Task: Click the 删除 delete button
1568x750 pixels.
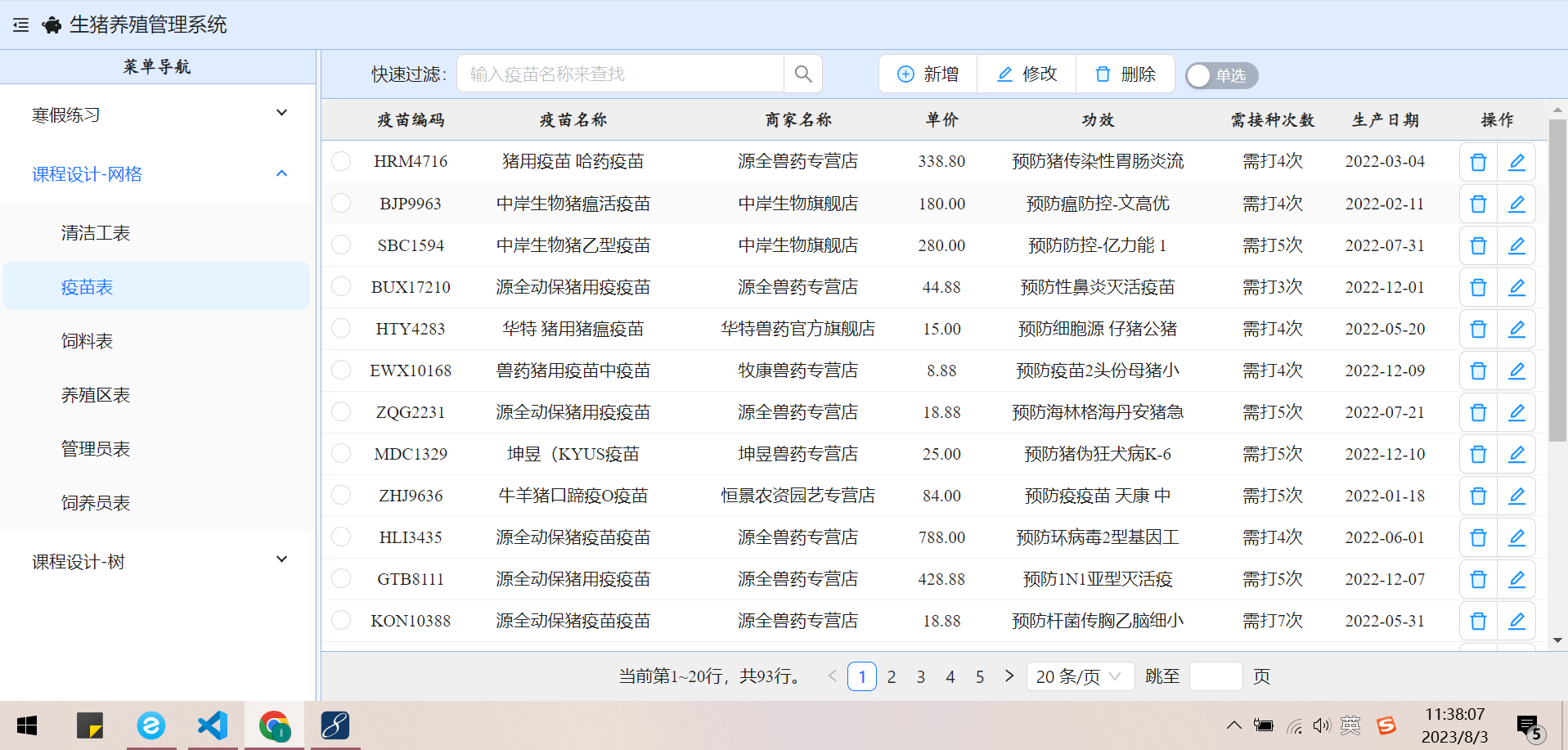Action: click(1125, 74)
